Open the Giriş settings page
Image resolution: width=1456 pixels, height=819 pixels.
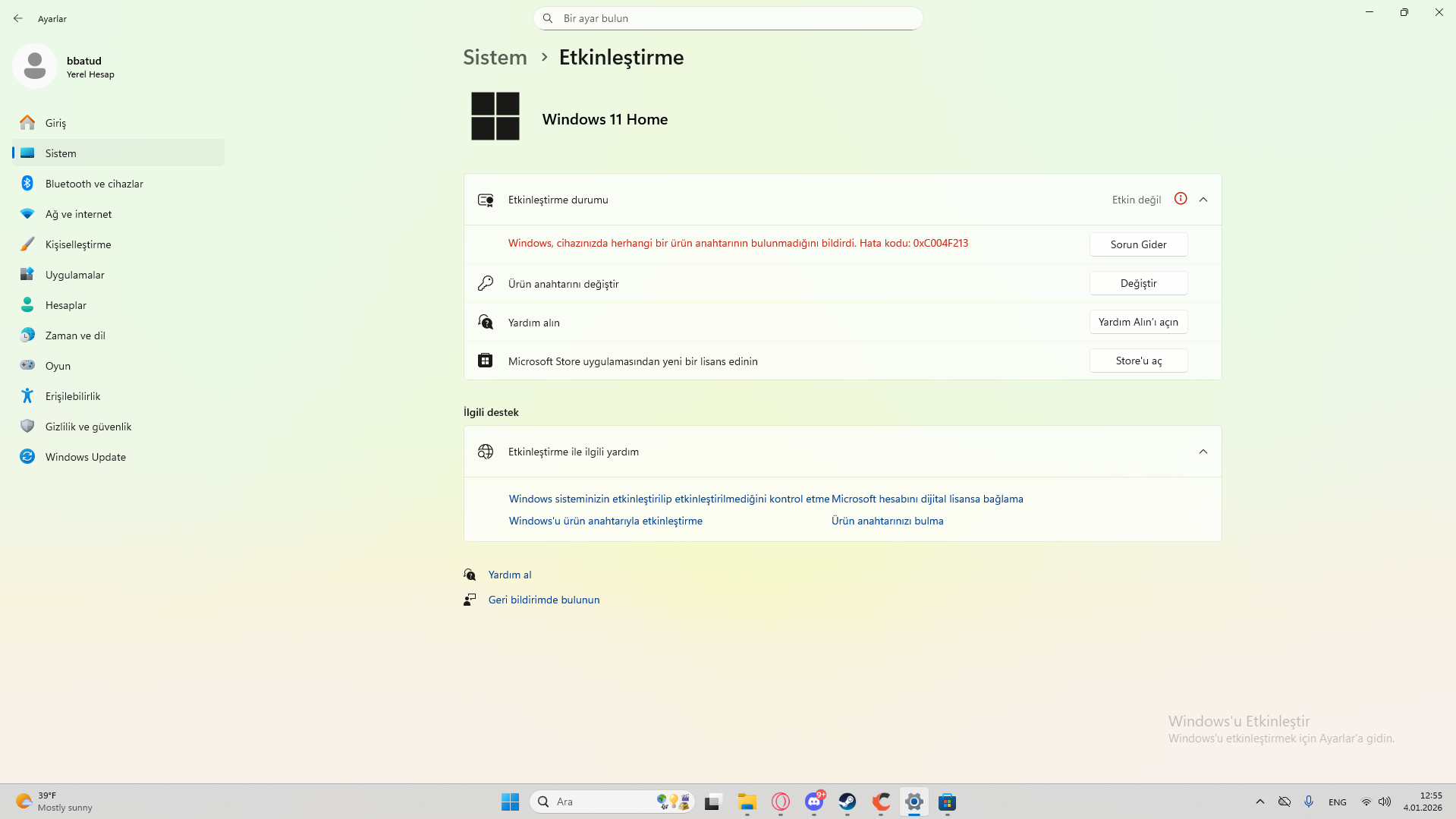(118, 122)
